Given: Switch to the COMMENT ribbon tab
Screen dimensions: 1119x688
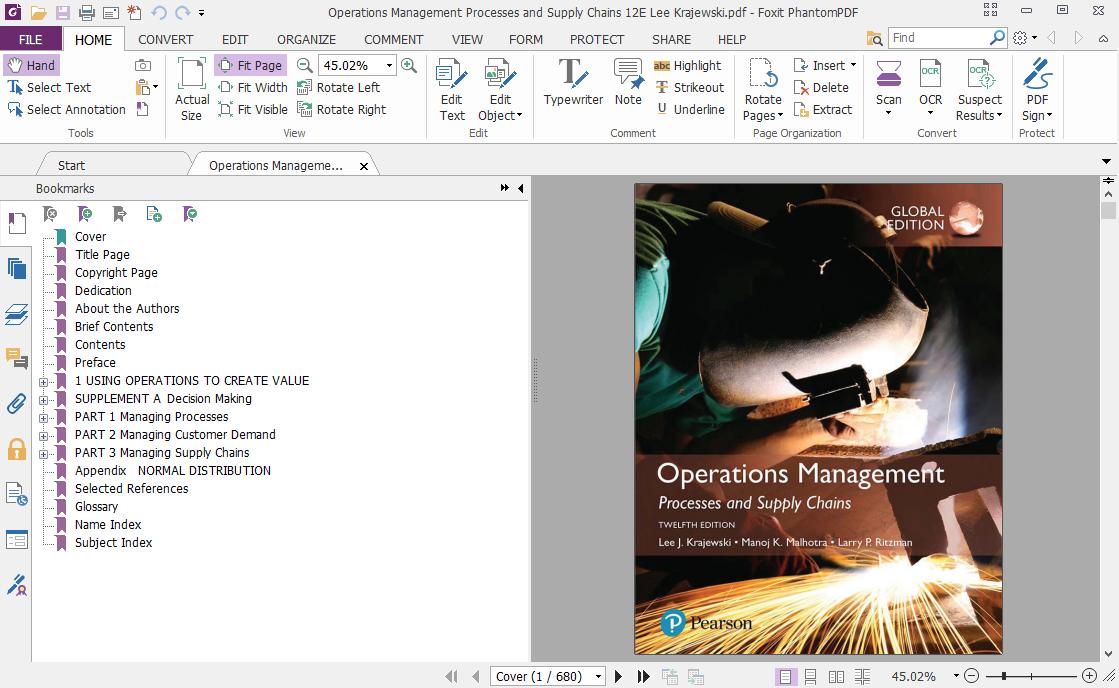Looking at the screenshot, I should (393, 39).
